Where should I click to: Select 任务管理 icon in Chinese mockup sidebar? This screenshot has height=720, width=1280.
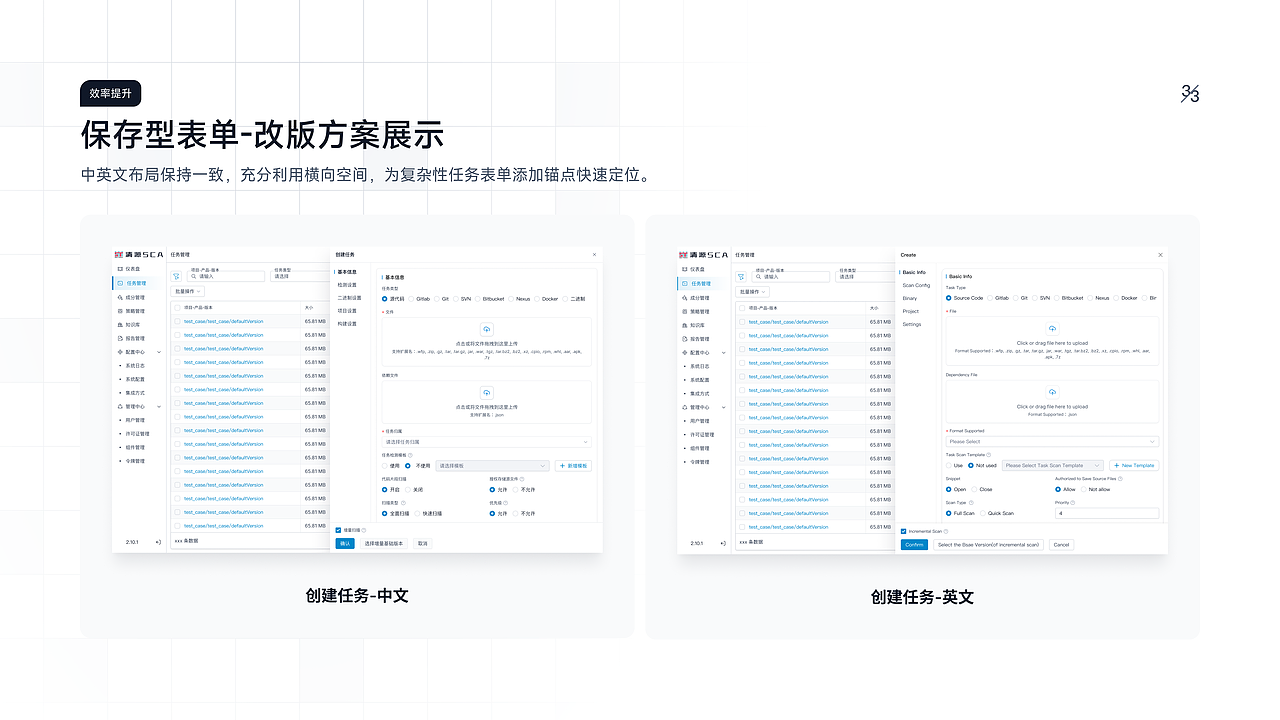121,283
